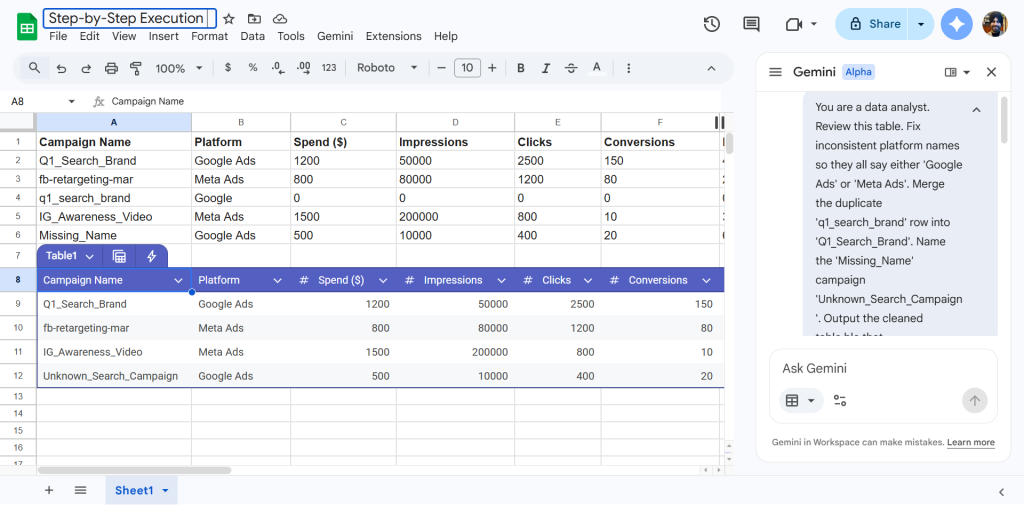Select the paint format roller icon
The height and width of the screenshot is (505, 1024).
[x=136, y=68]
